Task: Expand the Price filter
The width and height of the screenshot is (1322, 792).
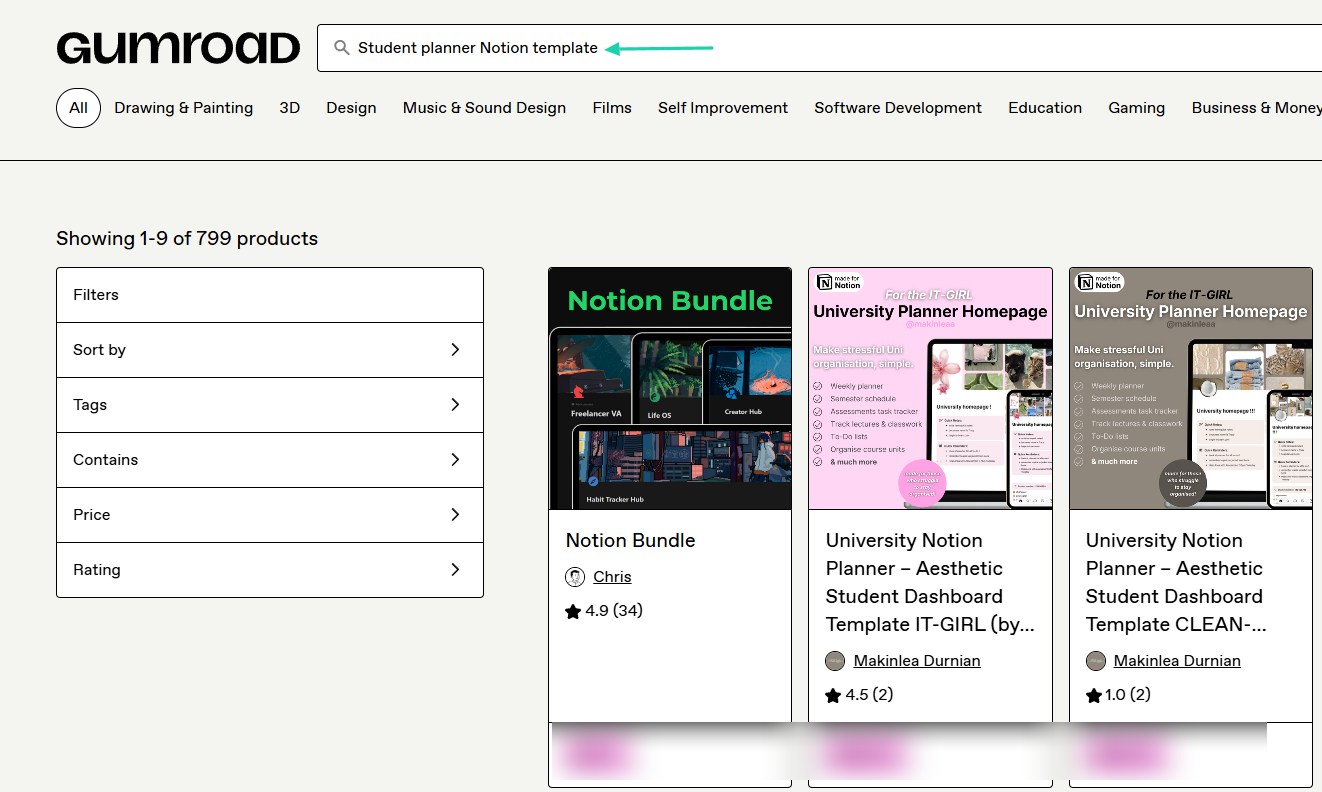Action: point(270,515)
